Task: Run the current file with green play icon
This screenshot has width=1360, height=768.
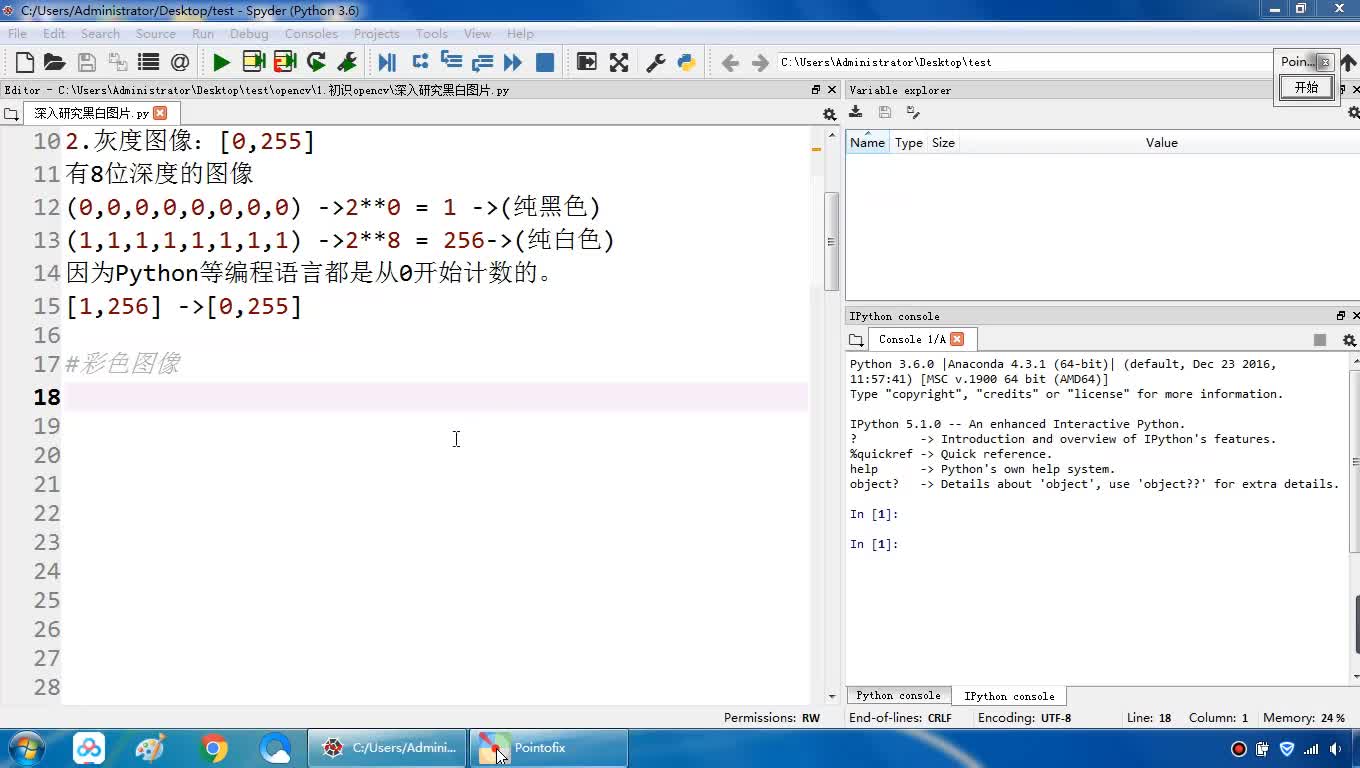Action: click(x=221, y=62)
